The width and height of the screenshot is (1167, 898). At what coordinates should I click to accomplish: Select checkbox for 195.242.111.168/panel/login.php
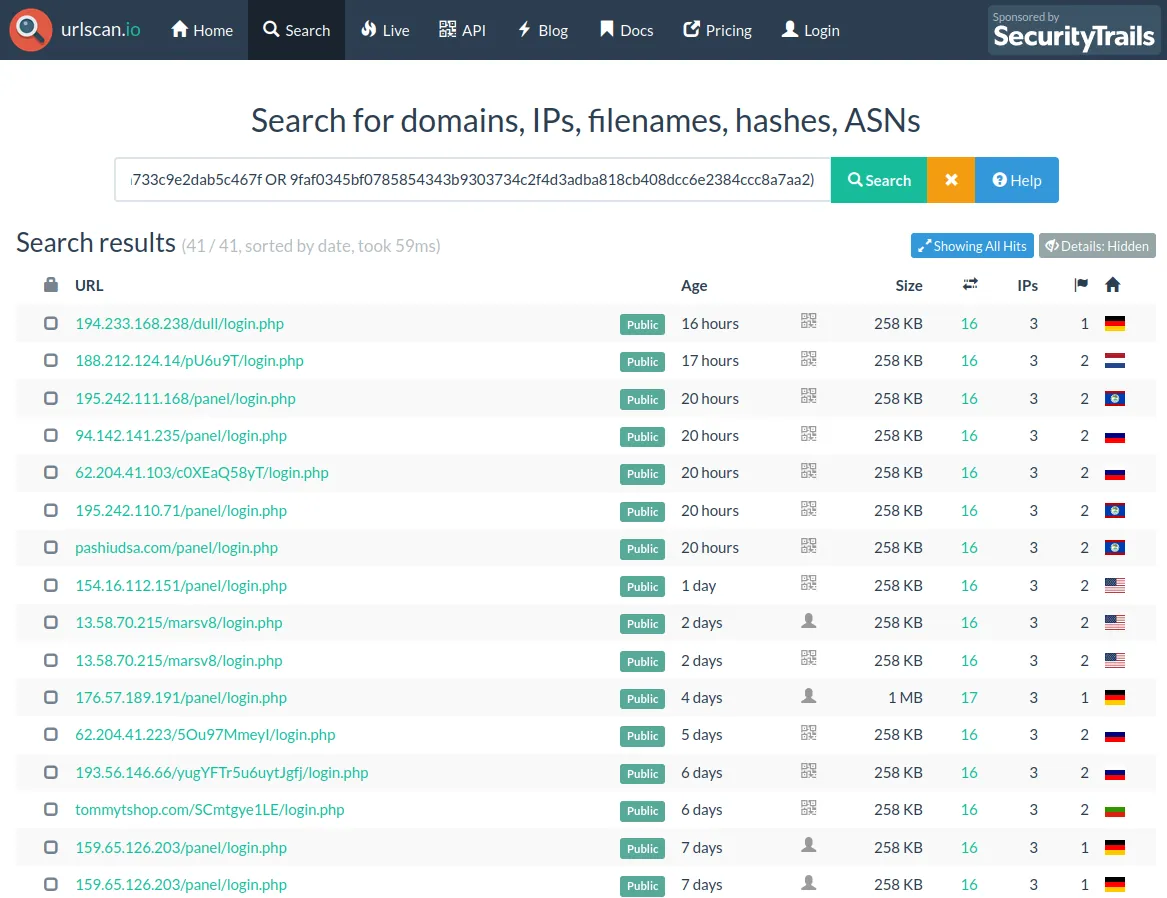pos(51,398)
